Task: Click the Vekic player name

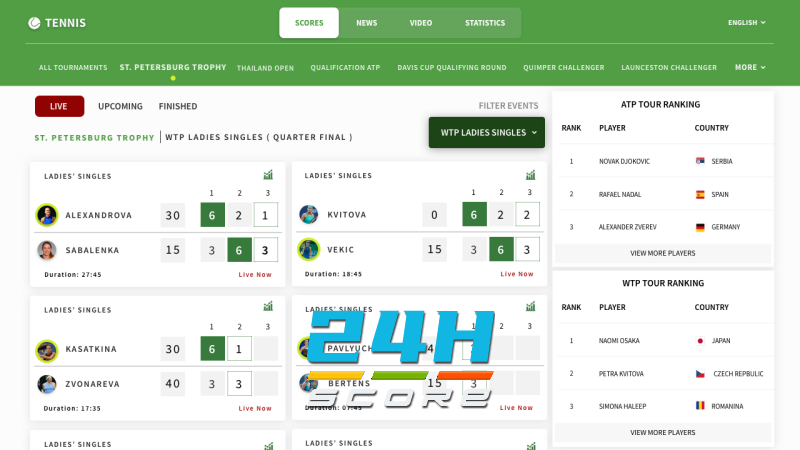Action: point(341,249)
